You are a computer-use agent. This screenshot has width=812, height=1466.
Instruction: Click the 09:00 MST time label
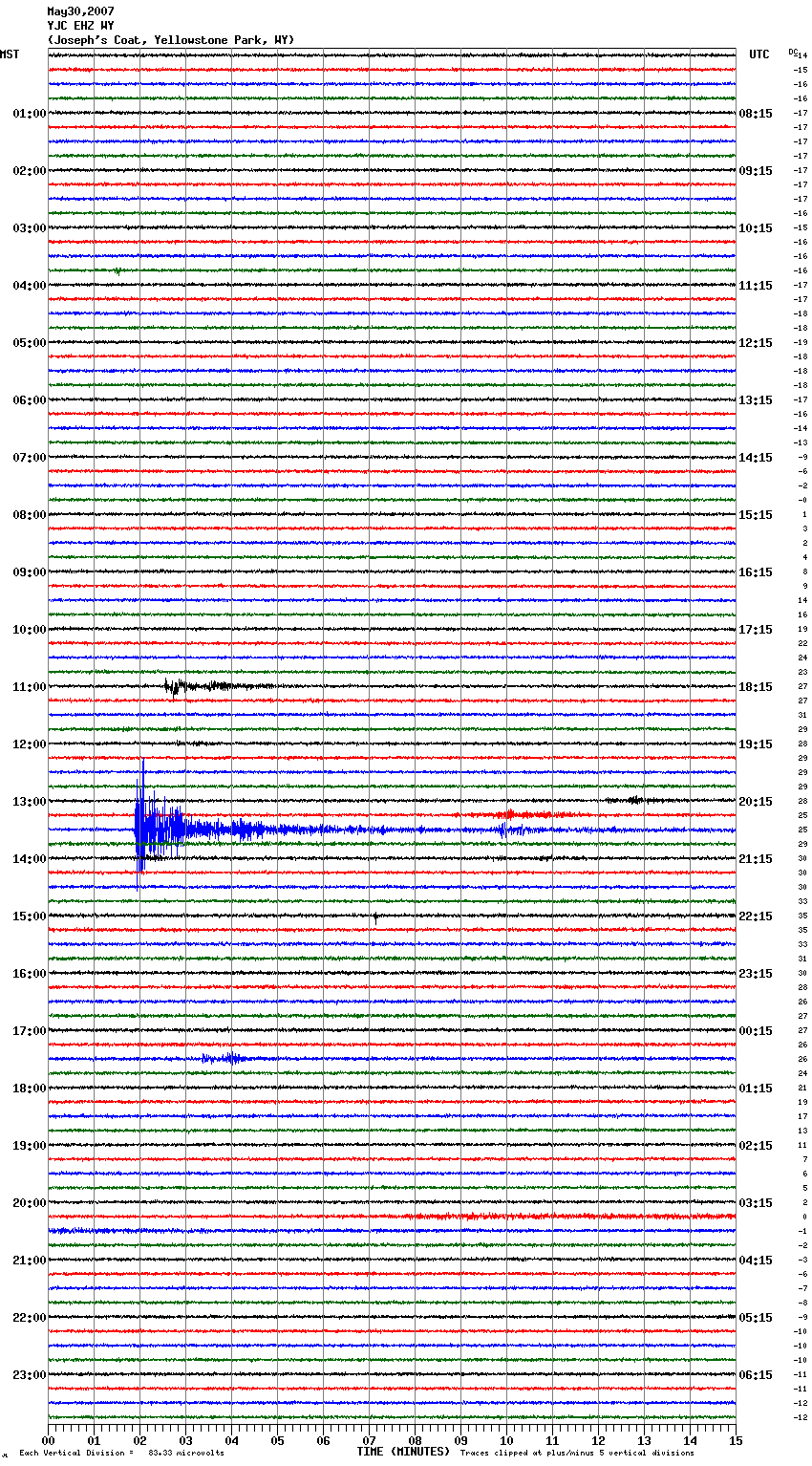[x=30, y=572]
